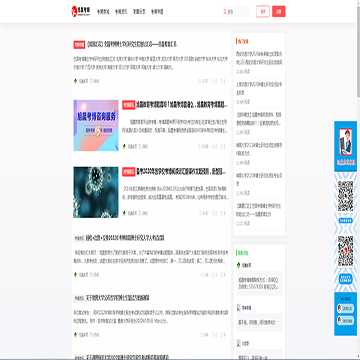The image size is (360, 360).
Task: Click the blue button below the lower QR code
Action: [x=345, y=279]
